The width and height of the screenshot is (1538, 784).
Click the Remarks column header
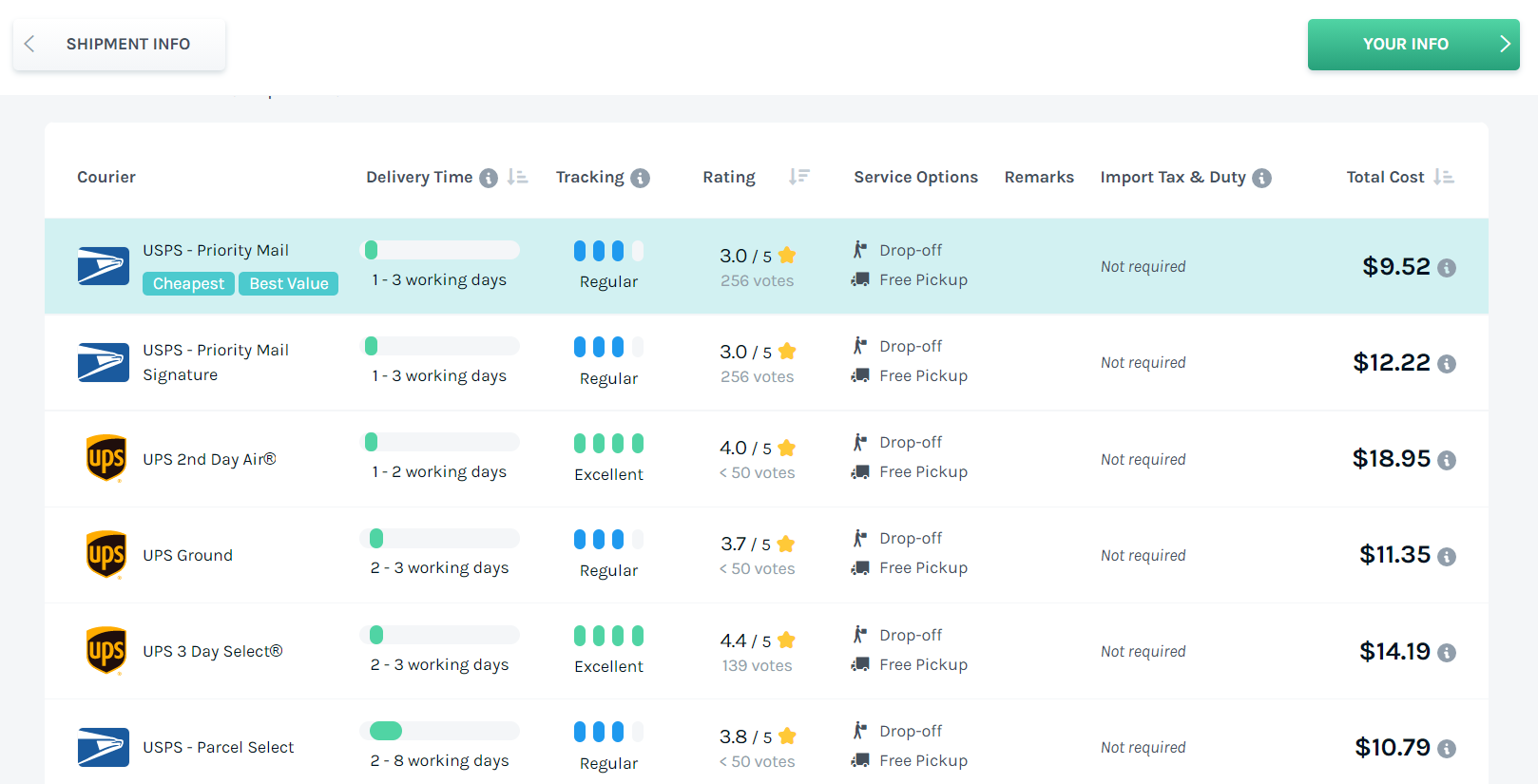1039,177
